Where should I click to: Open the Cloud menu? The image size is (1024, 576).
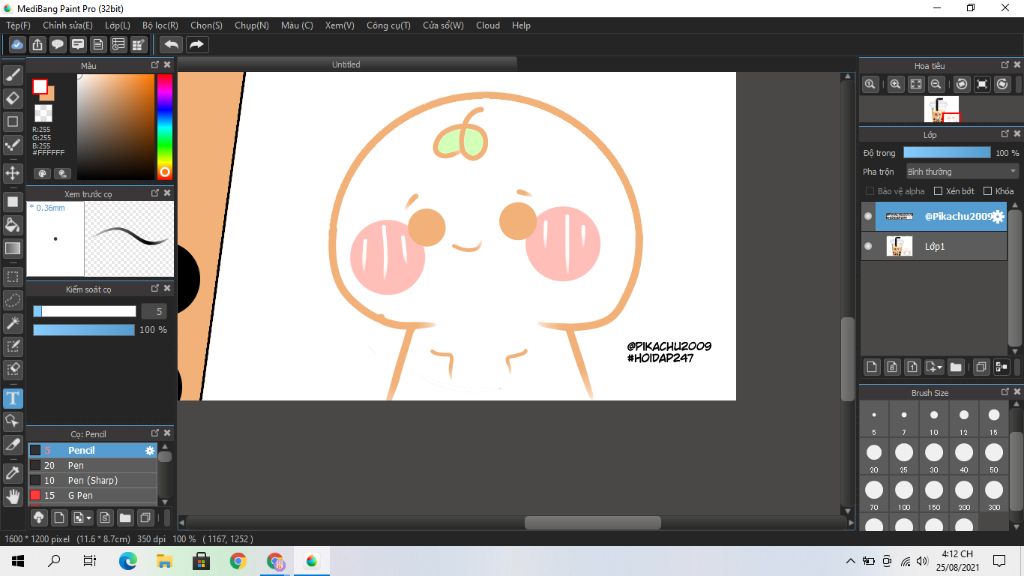coord(488,25)
